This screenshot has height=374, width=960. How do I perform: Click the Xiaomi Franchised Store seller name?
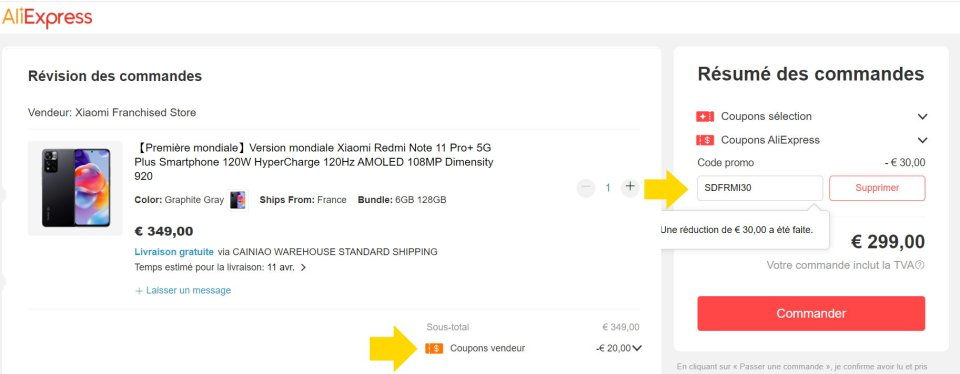click(135, 113)
